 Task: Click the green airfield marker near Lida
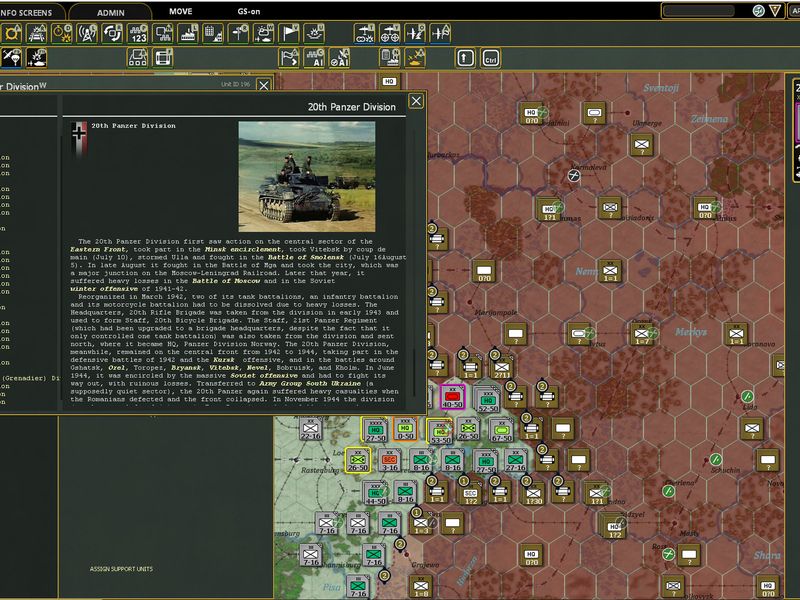coord(747,396)
